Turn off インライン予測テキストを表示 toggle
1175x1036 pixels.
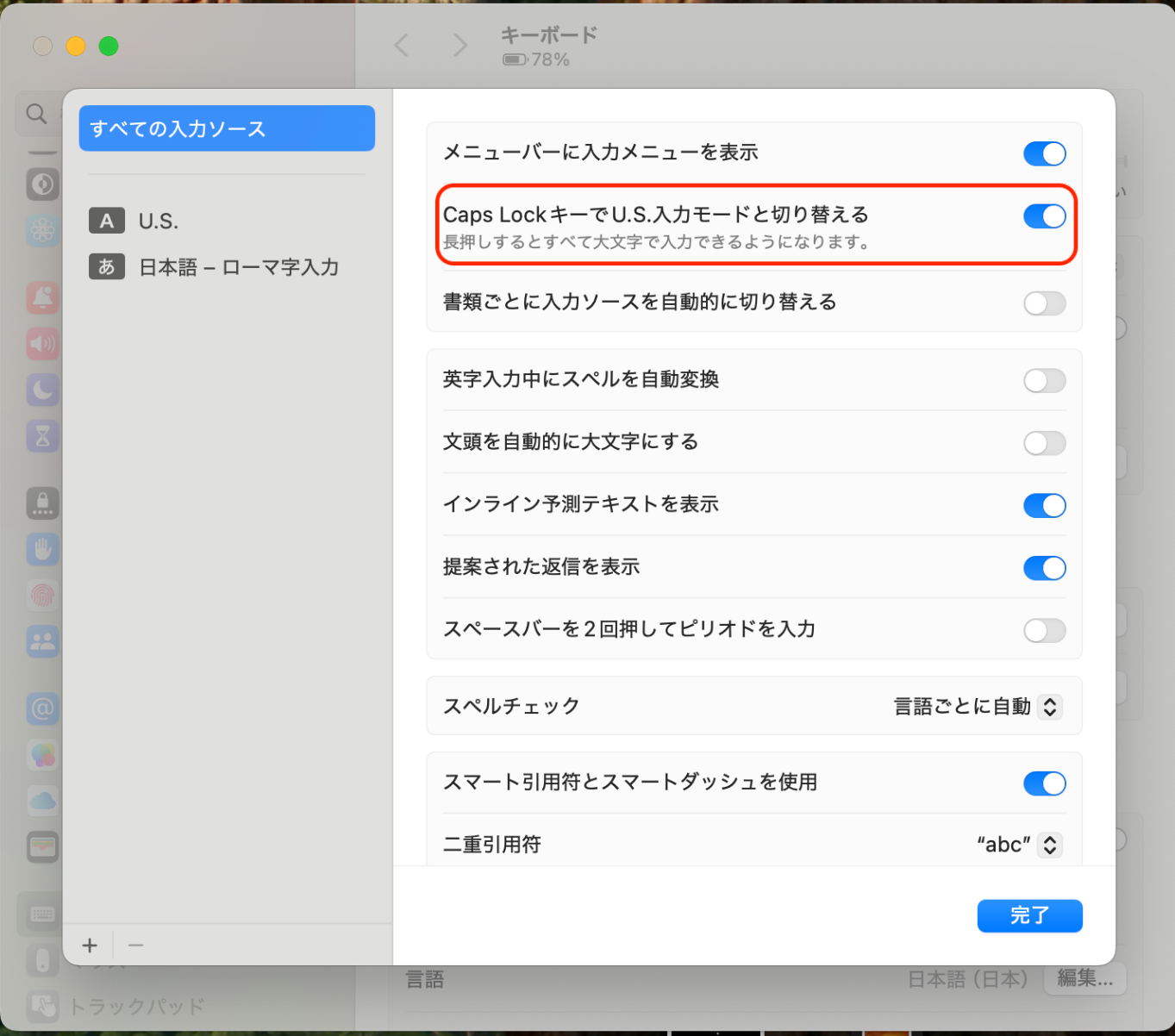1044,505
